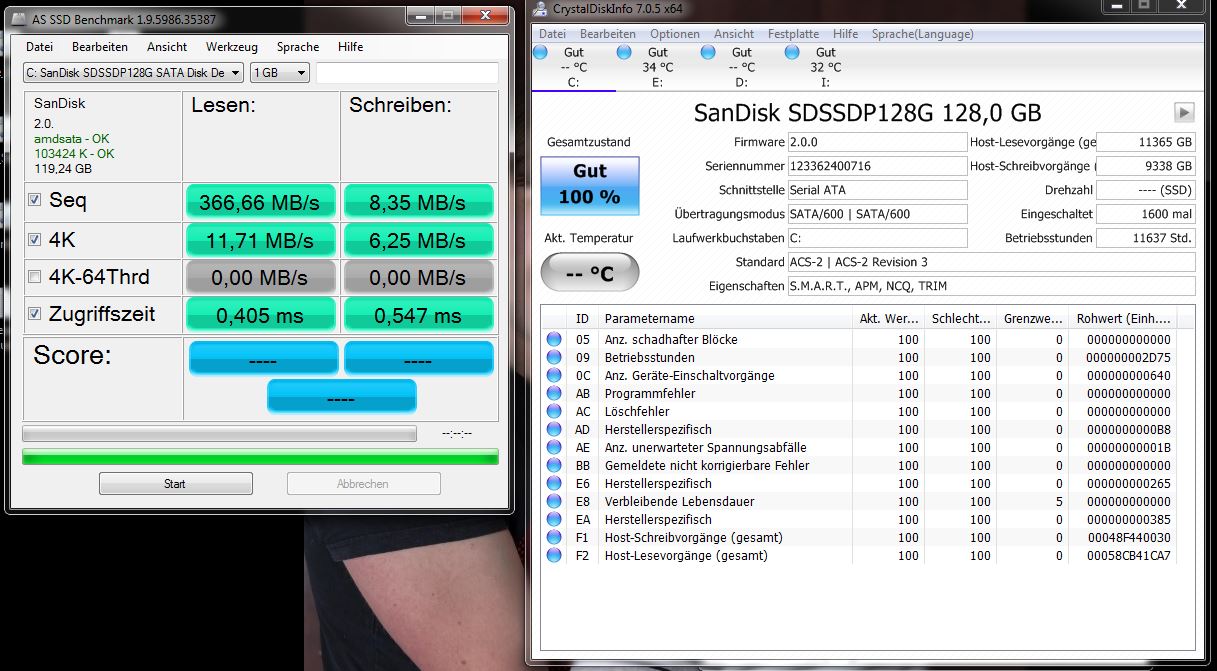Click the ID column header

(584, 319)
